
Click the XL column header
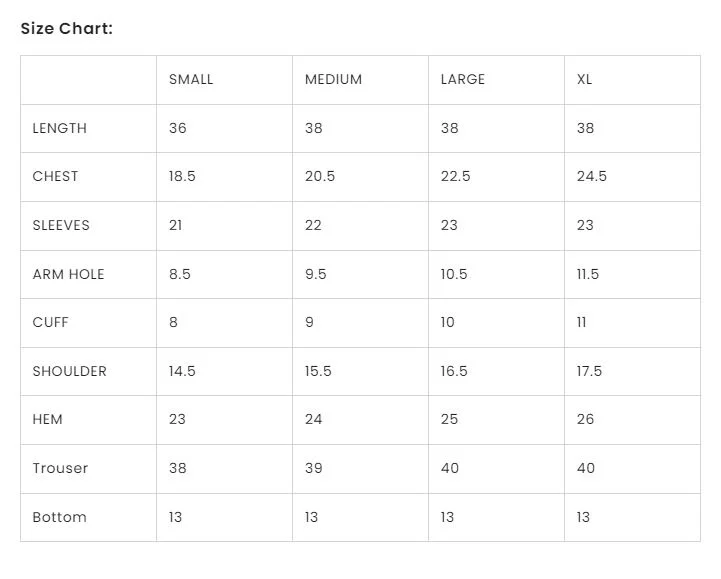[585, 79]
